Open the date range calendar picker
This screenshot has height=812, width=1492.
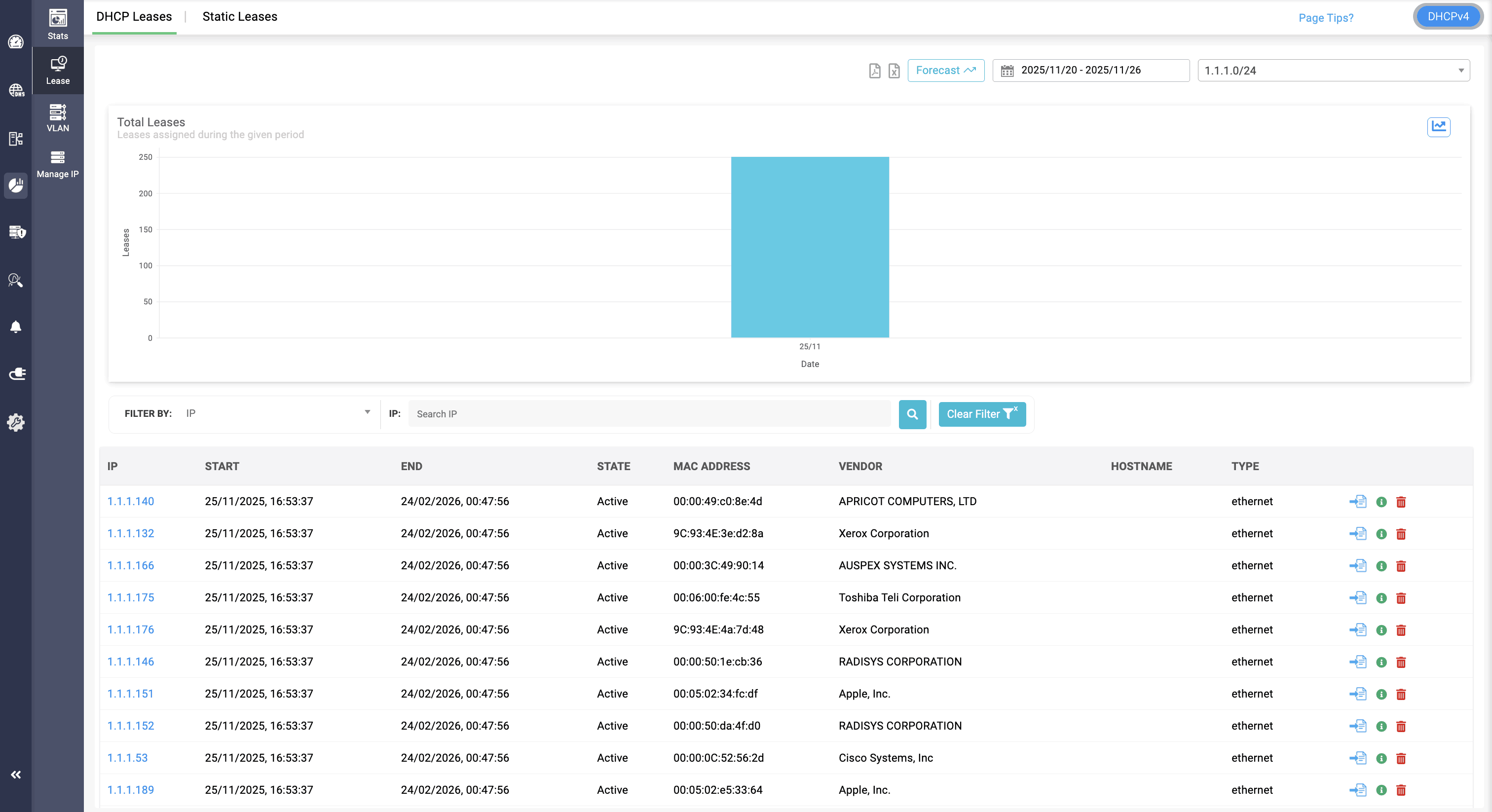(x=1008, y=70)
